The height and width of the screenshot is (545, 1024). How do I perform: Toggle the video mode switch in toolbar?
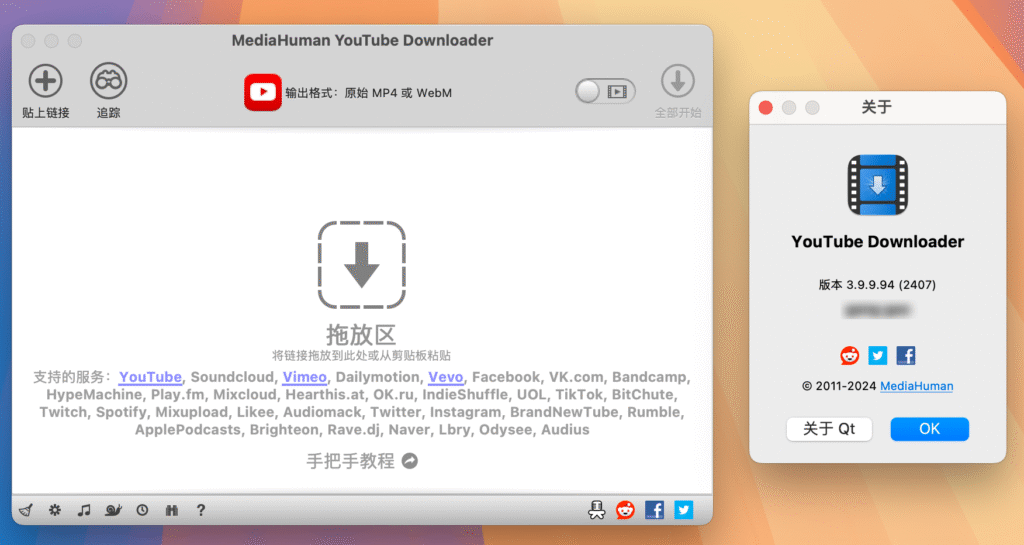pyautogui.click(x=605, y=91)
